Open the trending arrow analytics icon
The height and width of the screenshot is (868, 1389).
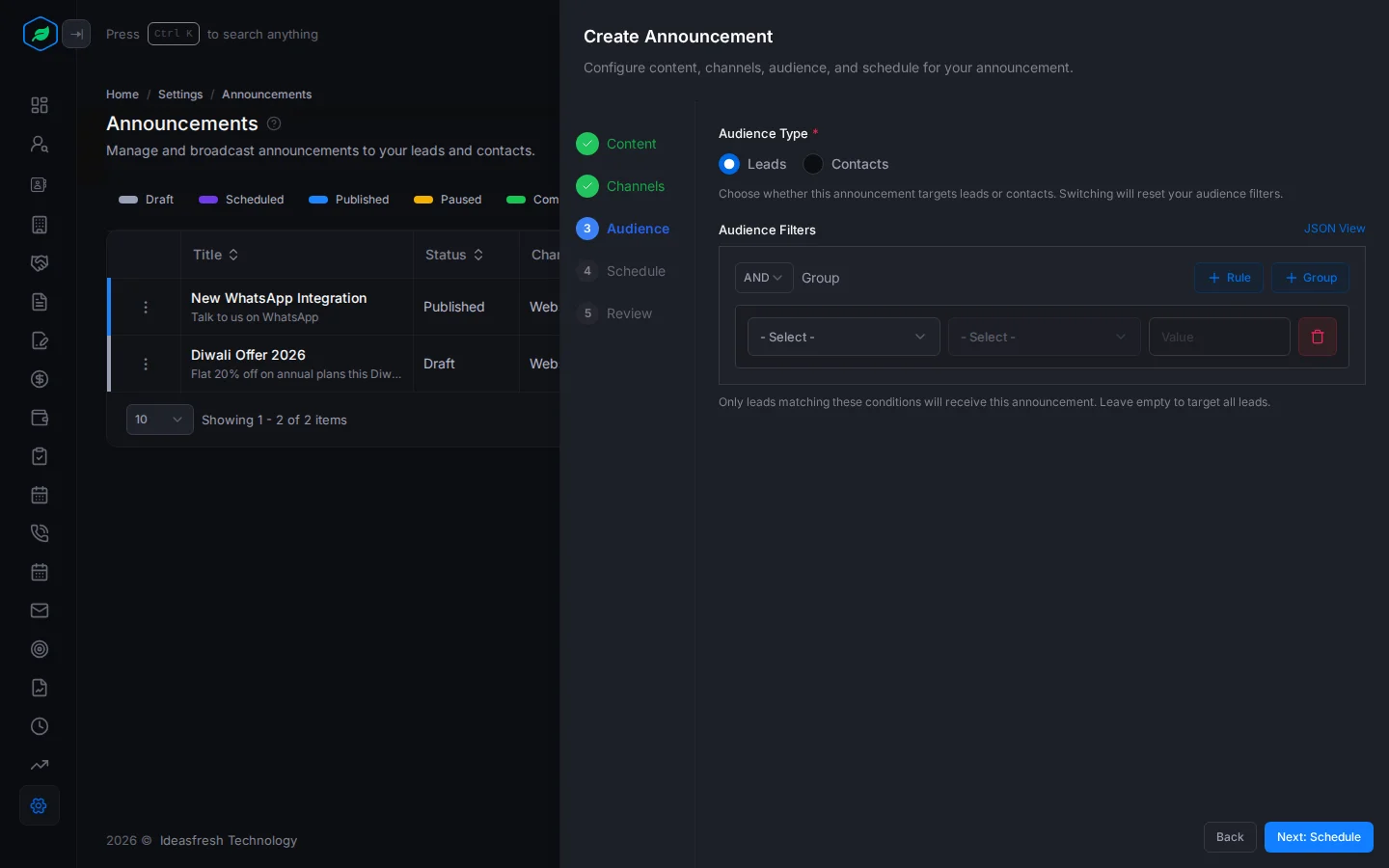[40, 765]
